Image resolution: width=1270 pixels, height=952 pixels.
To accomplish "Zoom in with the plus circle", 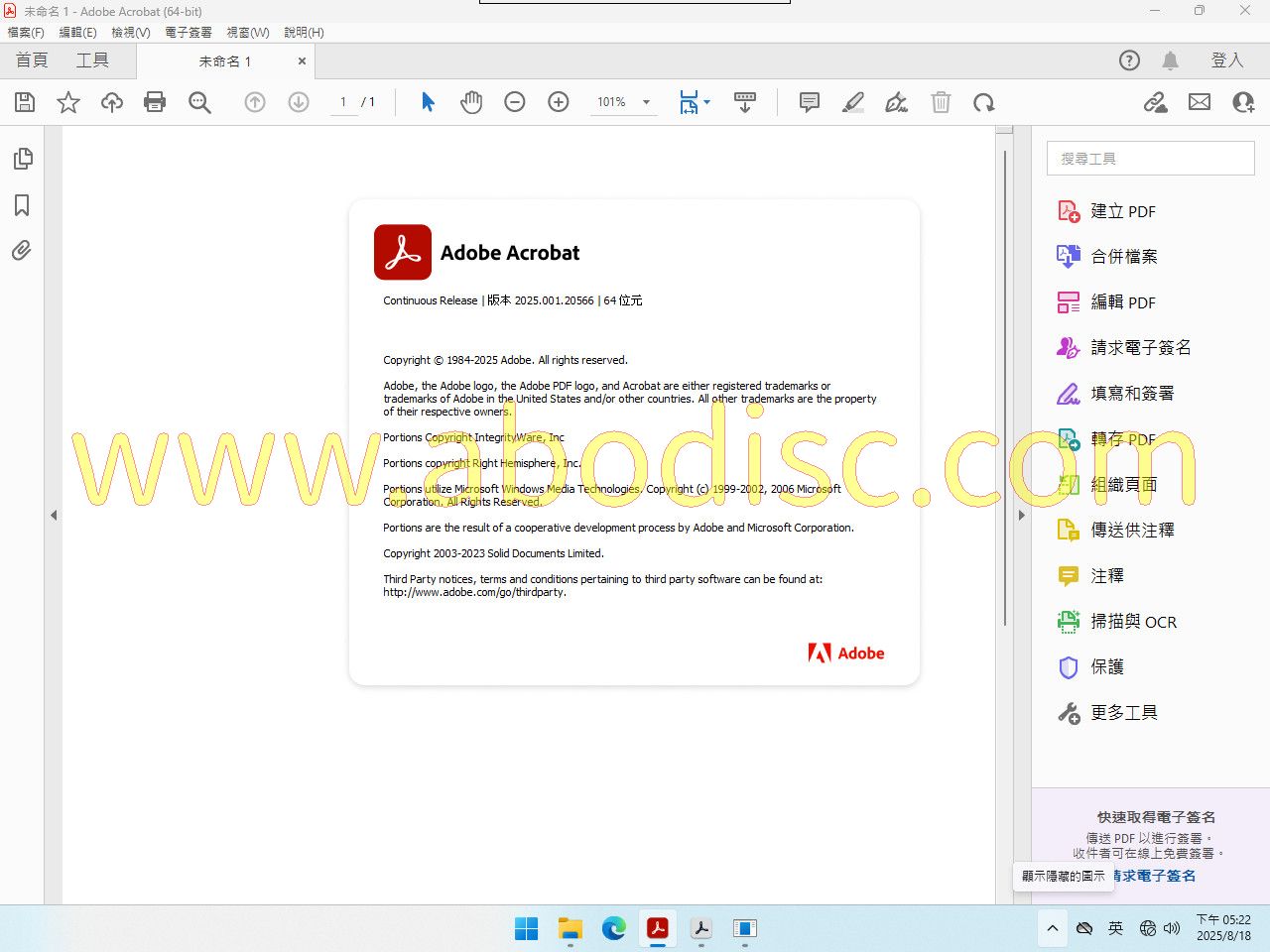I will point(559,102).
